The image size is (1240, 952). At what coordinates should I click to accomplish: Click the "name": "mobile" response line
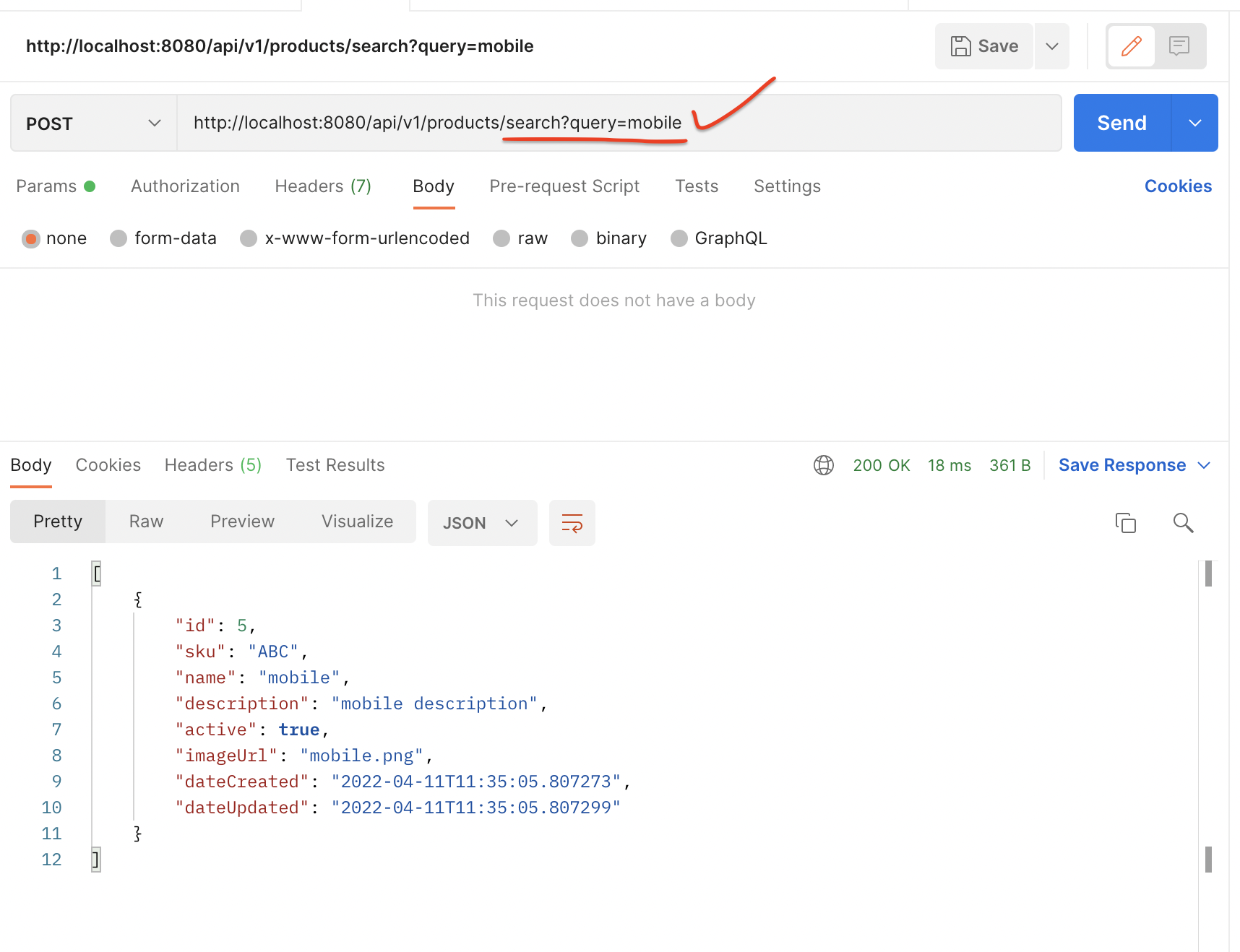click(263, 678)
